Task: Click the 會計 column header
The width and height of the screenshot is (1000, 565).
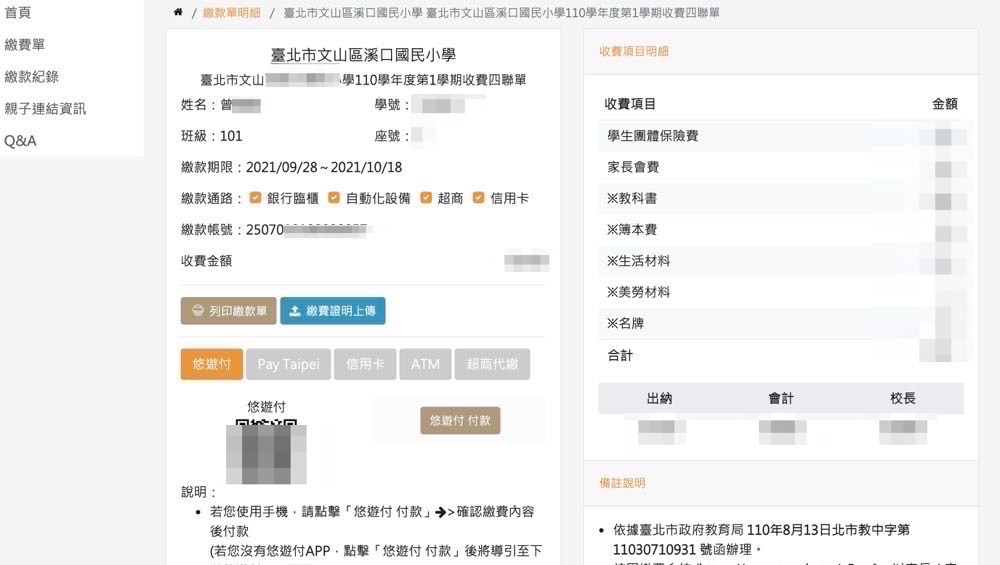Action: click(x=781, y=399)
